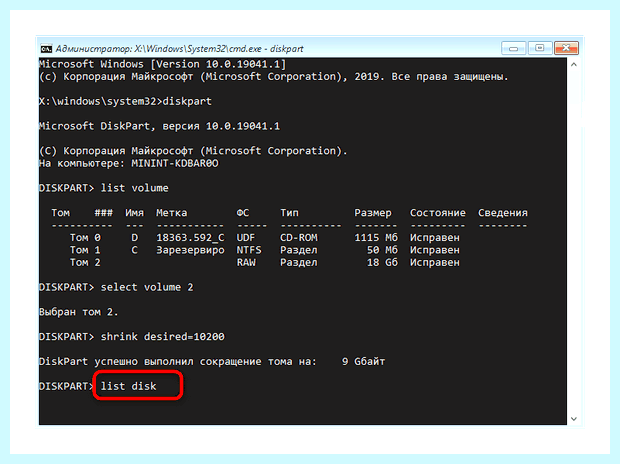Screen dimensions: 620x464
Task: Click the cmd.exe icon in title bar
Action: pyautogui.click(x=46, y=49)
